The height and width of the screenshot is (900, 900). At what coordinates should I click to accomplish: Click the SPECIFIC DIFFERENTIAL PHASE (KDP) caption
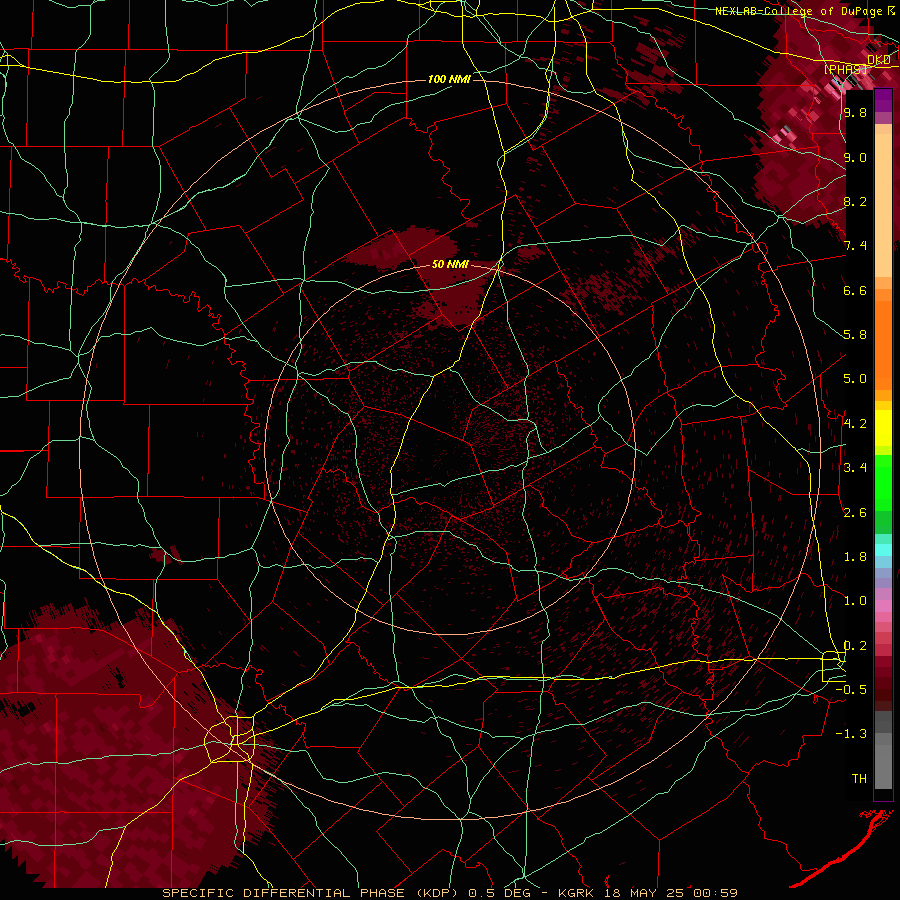tap(313, 893)
